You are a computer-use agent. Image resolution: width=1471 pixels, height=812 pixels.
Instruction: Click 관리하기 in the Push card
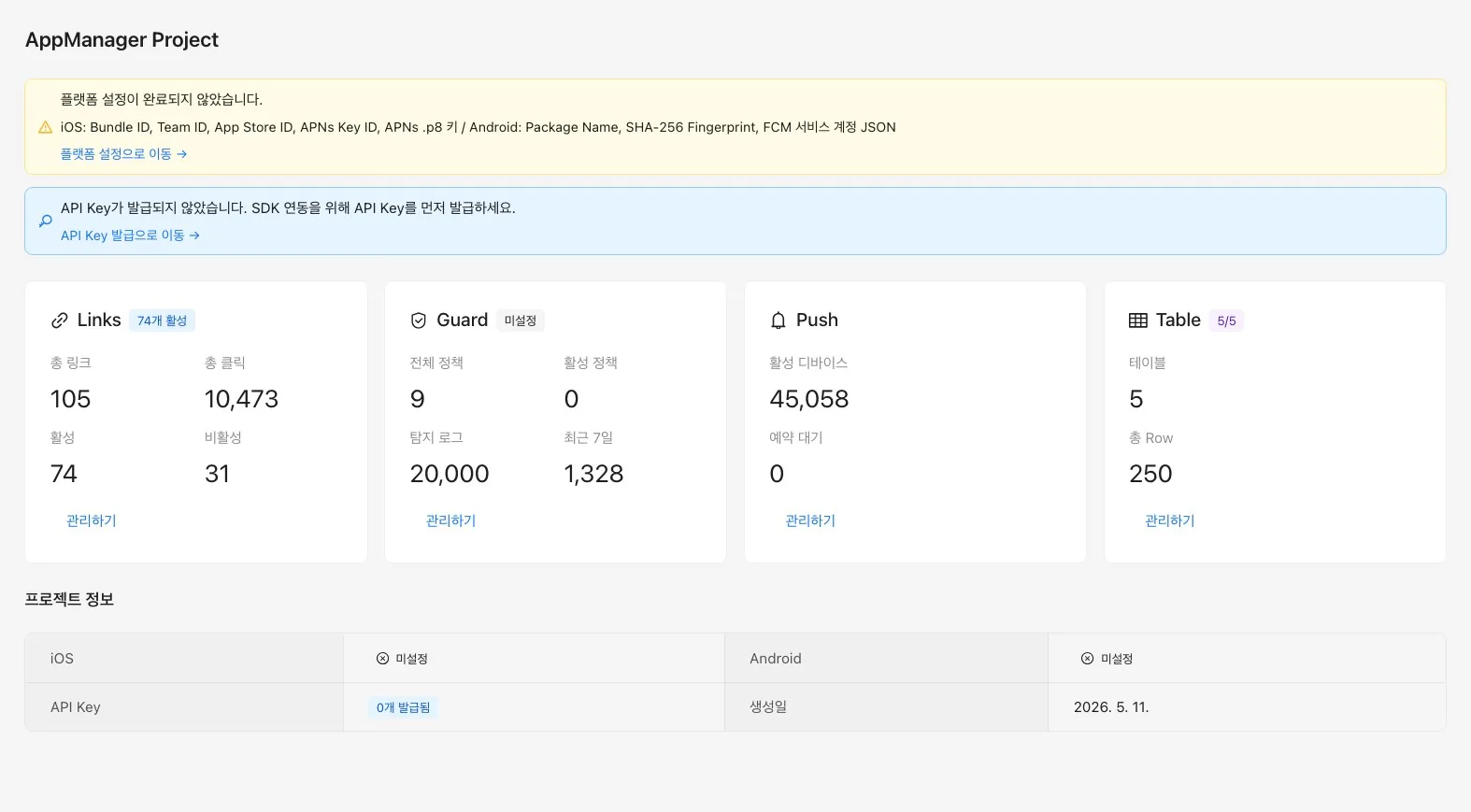[x=810, y=520]
